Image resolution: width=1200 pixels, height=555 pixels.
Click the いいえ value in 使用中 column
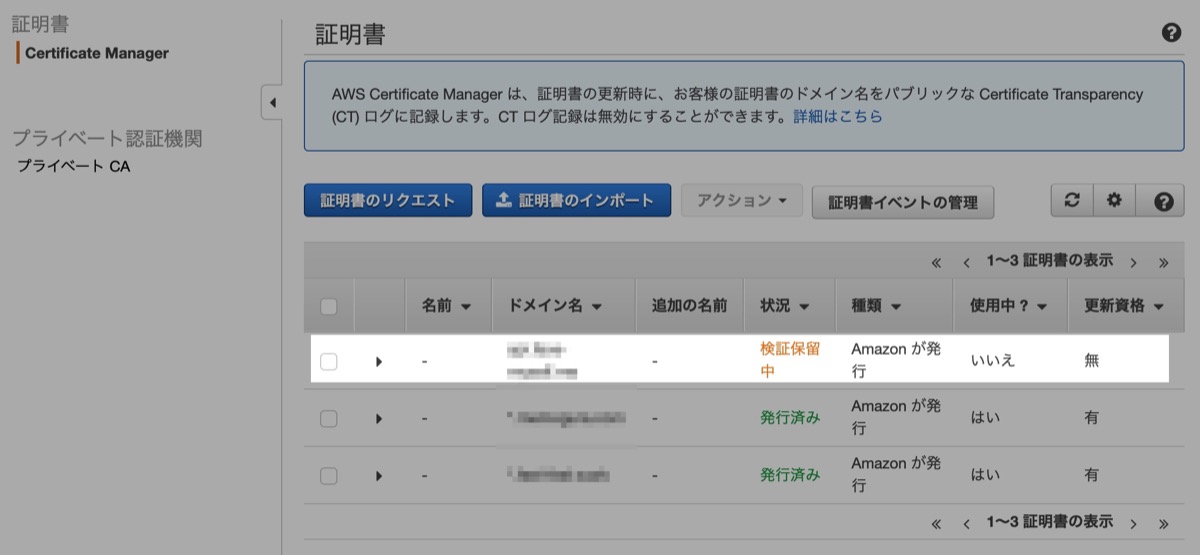pyautogui.click(x=993, y=360)
